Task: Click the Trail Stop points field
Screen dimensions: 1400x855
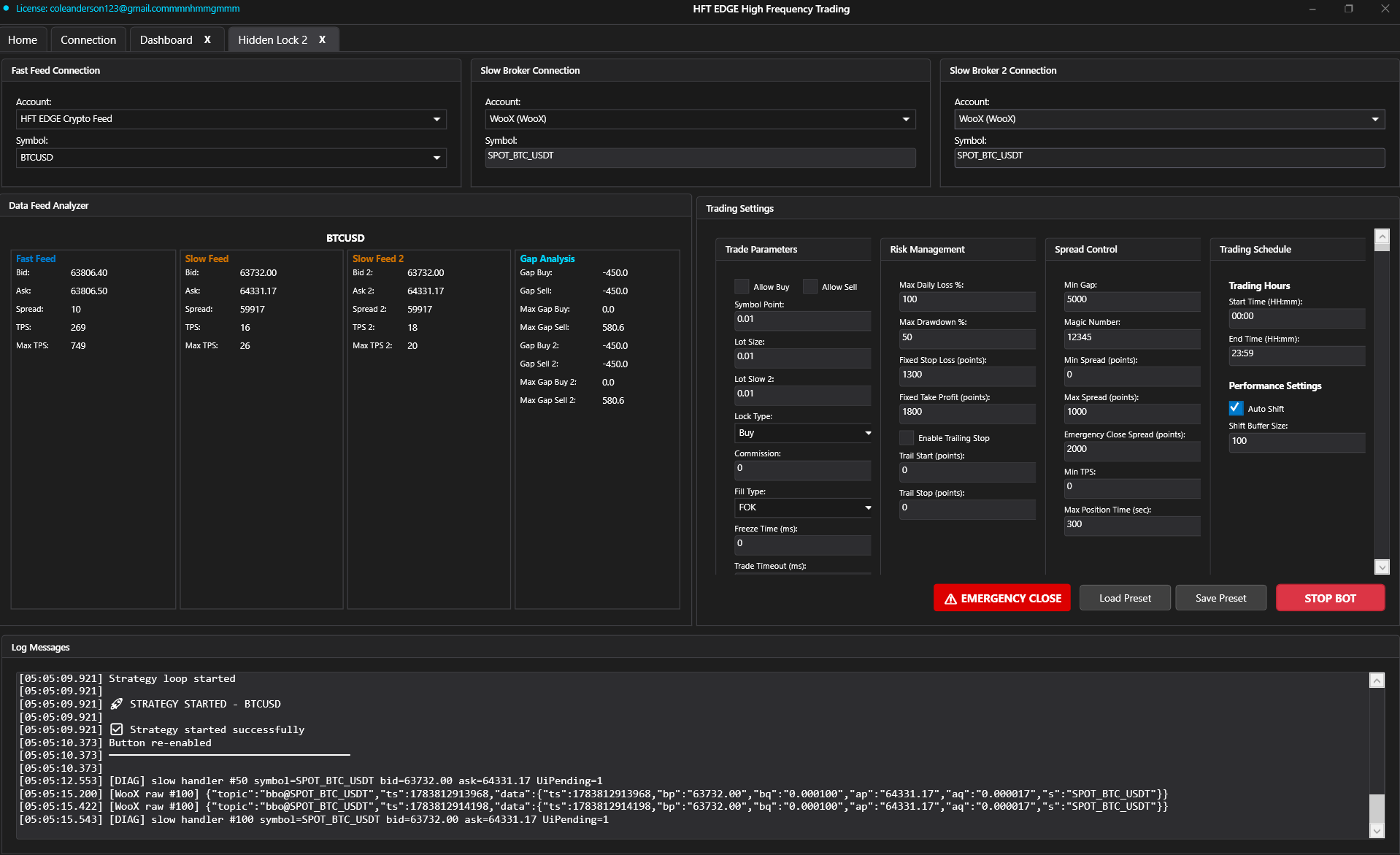Action: [x=967, y=508]
